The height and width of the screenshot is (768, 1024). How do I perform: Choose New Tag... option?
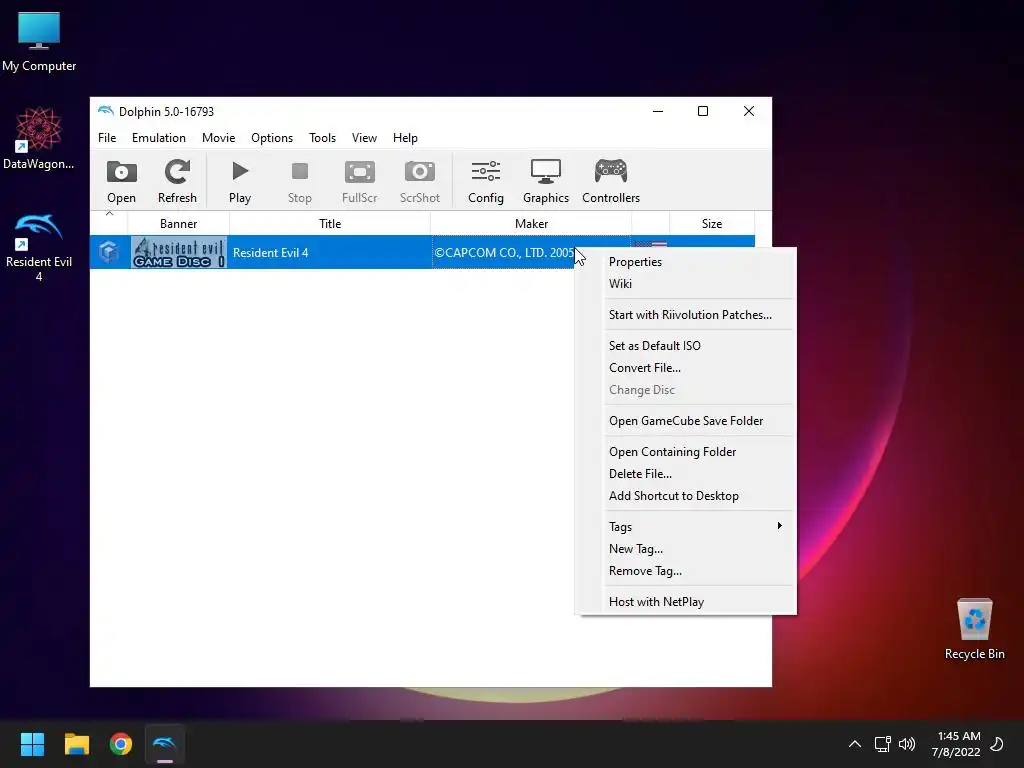[686, 549]
